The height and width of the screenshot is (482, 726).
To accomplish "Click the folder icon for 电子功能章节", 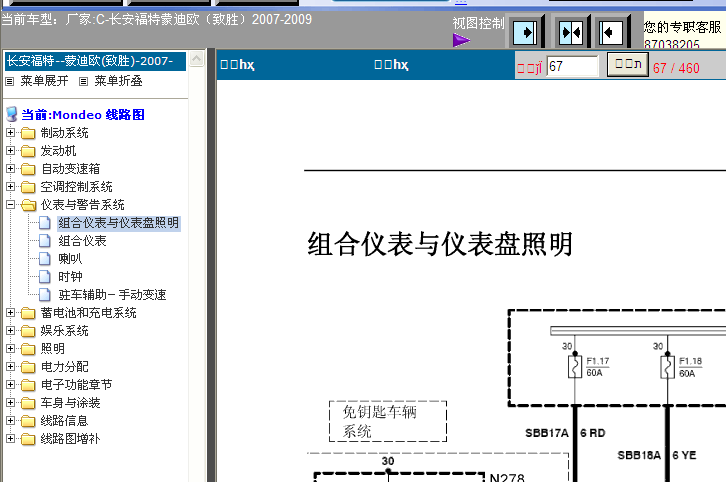I will tap(28, 385).
